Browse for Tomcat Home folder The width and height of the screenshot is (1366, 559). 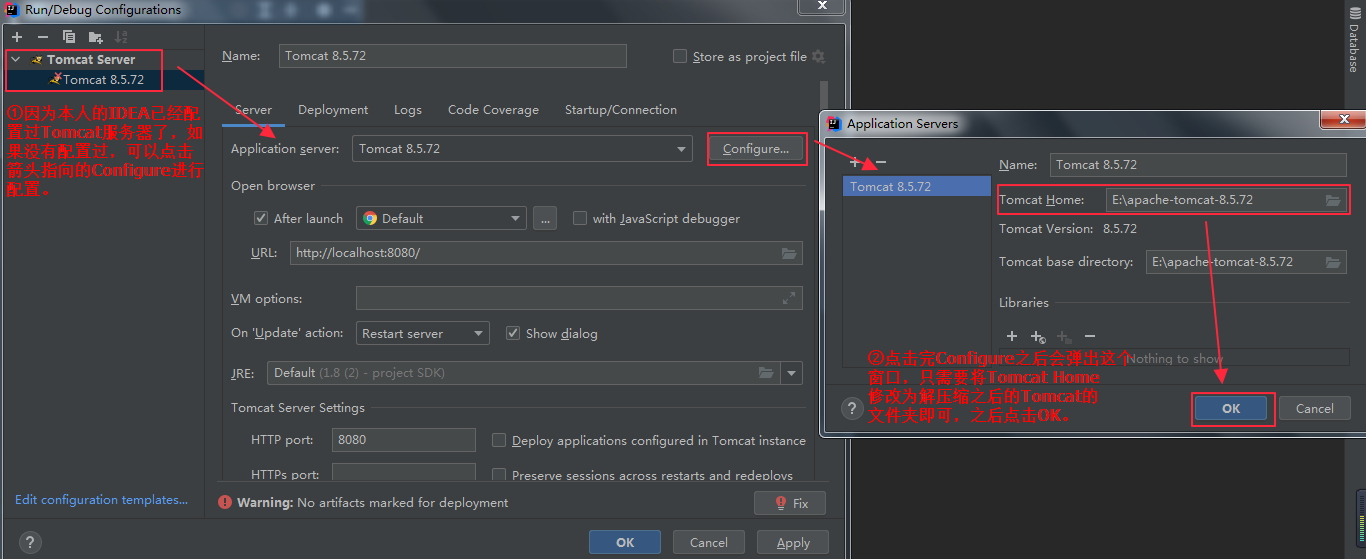tap(1333, 200)
